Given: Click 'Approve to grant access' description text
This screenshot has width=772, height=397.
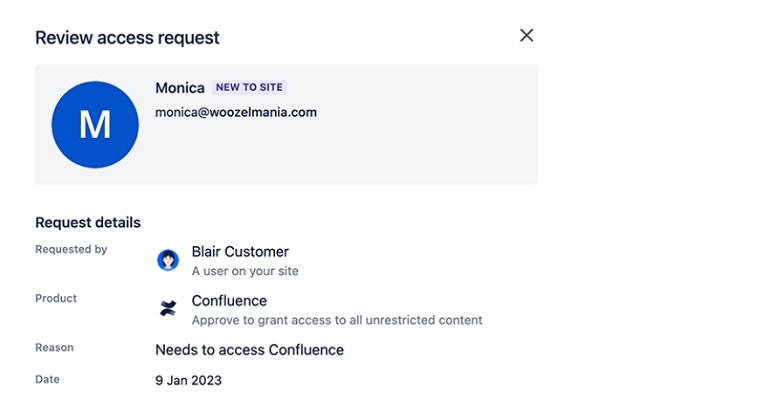Looking at the screenshot, I should (x=337, y=320).
